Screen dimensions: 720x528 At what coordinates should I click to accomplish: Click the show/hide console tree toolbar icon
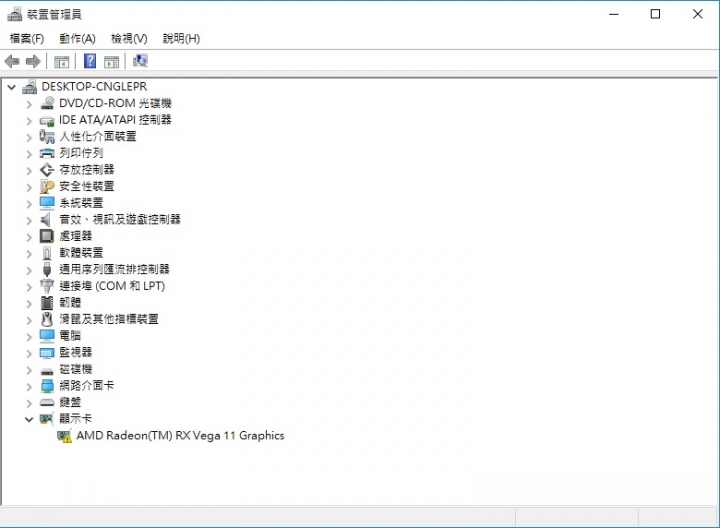[62, 62]
